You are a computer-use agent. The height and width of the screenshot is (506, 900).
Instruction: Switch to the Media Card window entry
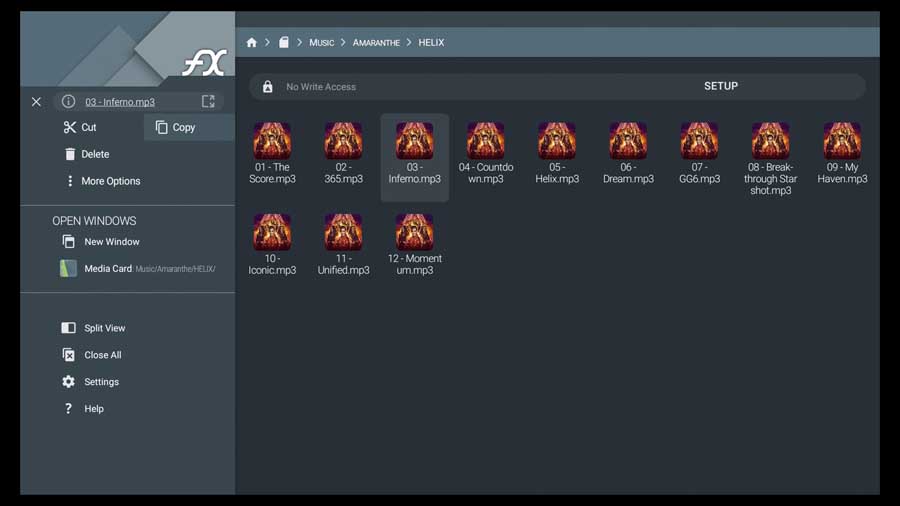[138, 268]
